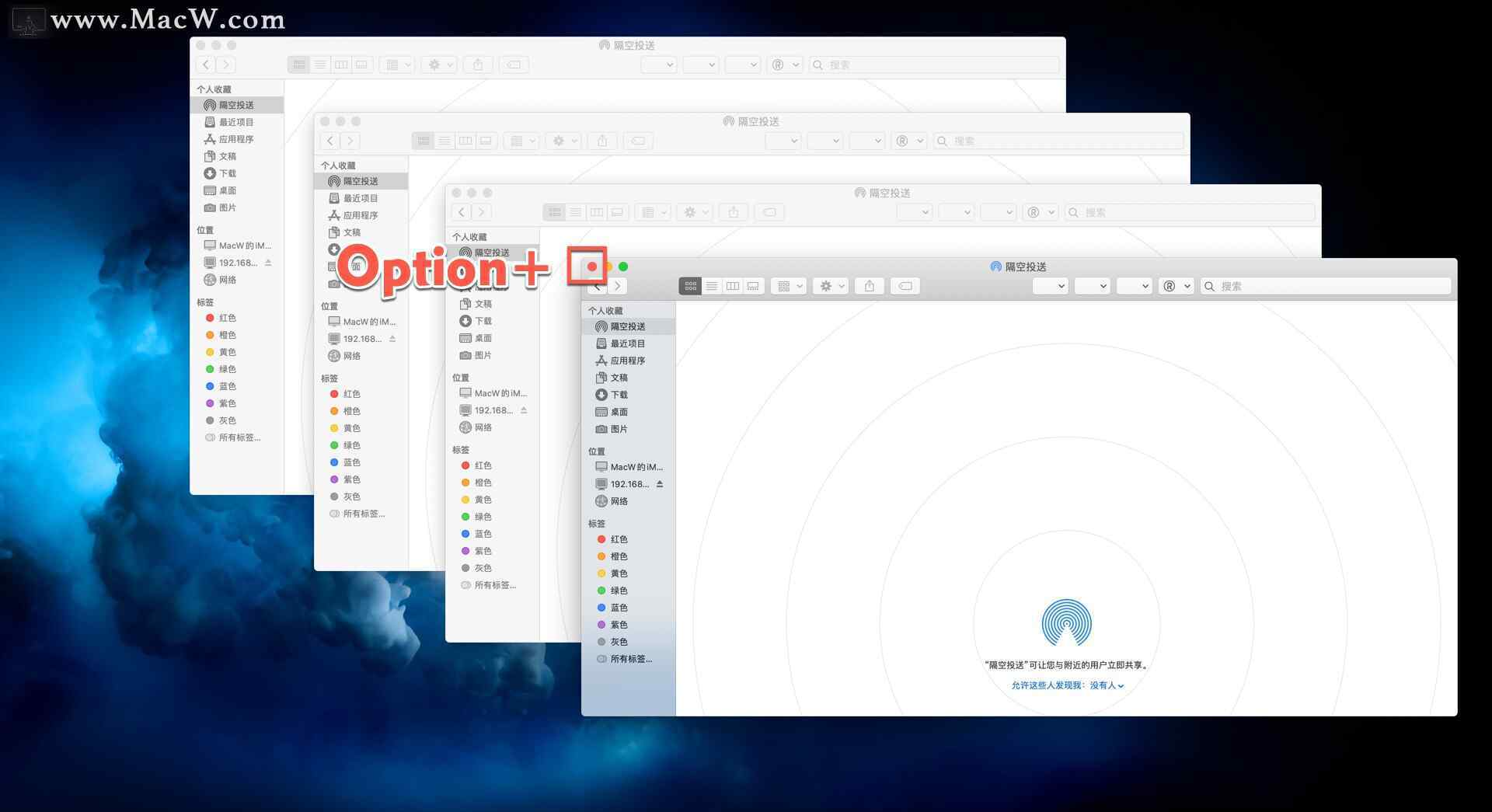Go forward in the second Finder window
1492x812 pixels.
click(350, 141)
